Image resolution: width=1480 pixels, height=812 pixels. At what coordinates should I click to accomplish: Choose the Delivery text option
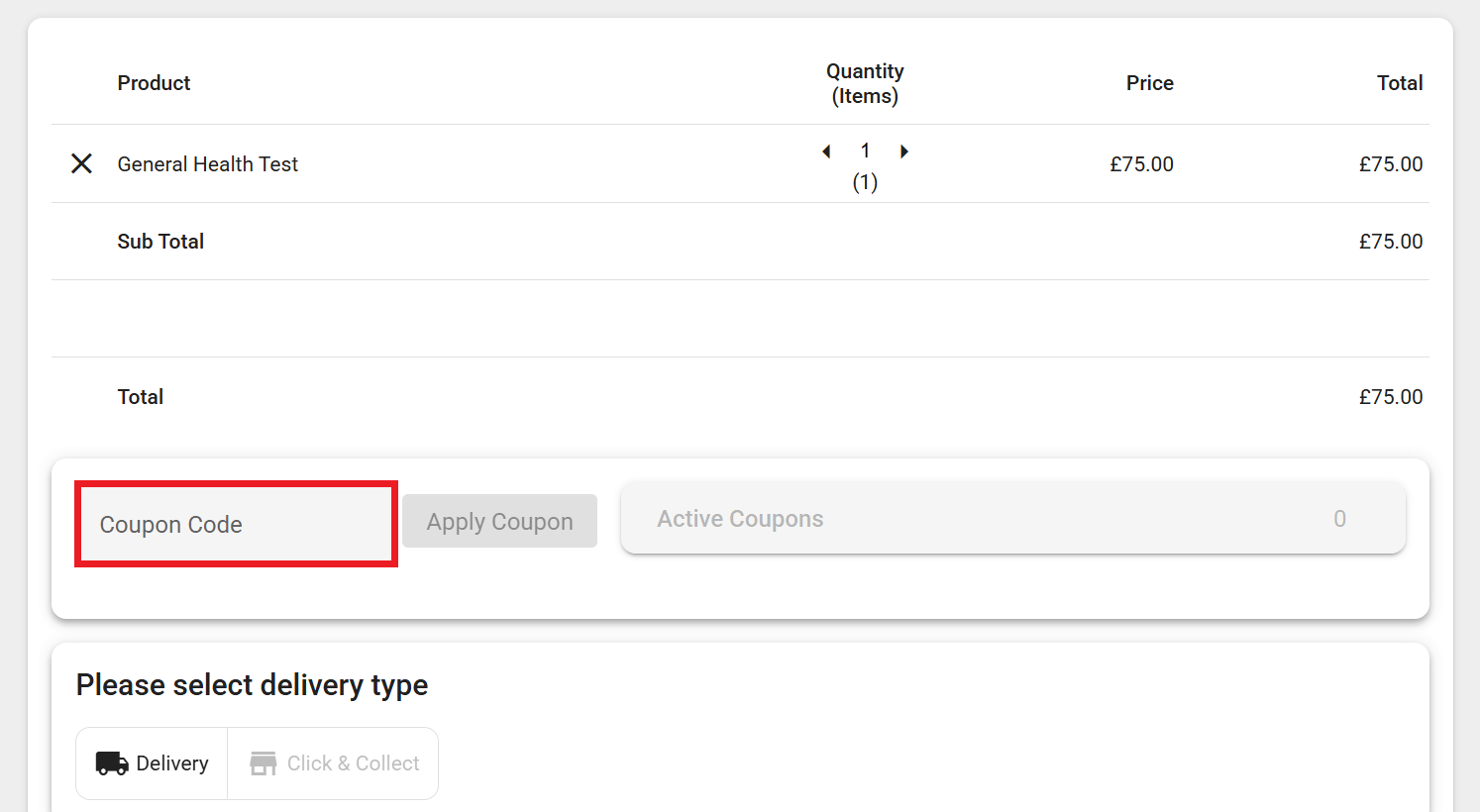coord(172,763)
